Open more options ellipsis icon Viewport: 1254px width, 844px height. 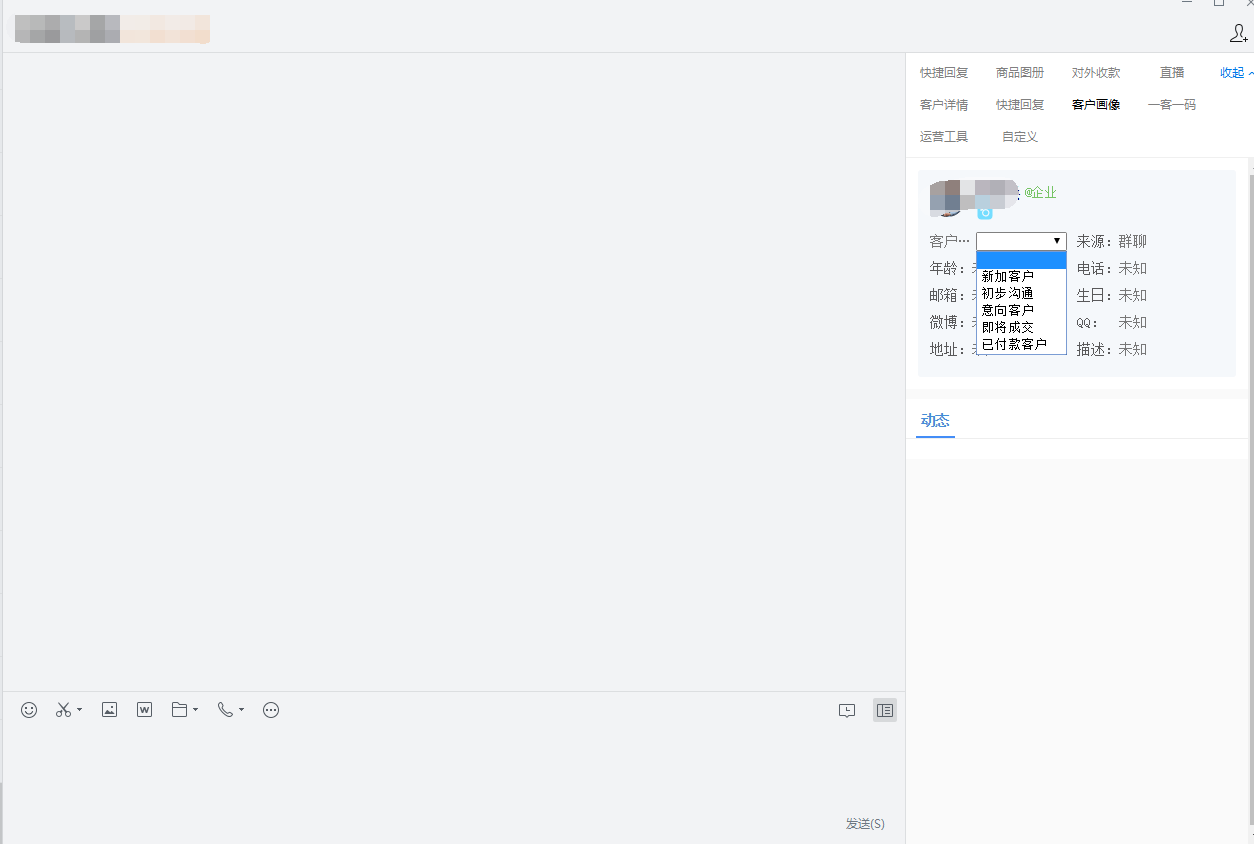271,710
